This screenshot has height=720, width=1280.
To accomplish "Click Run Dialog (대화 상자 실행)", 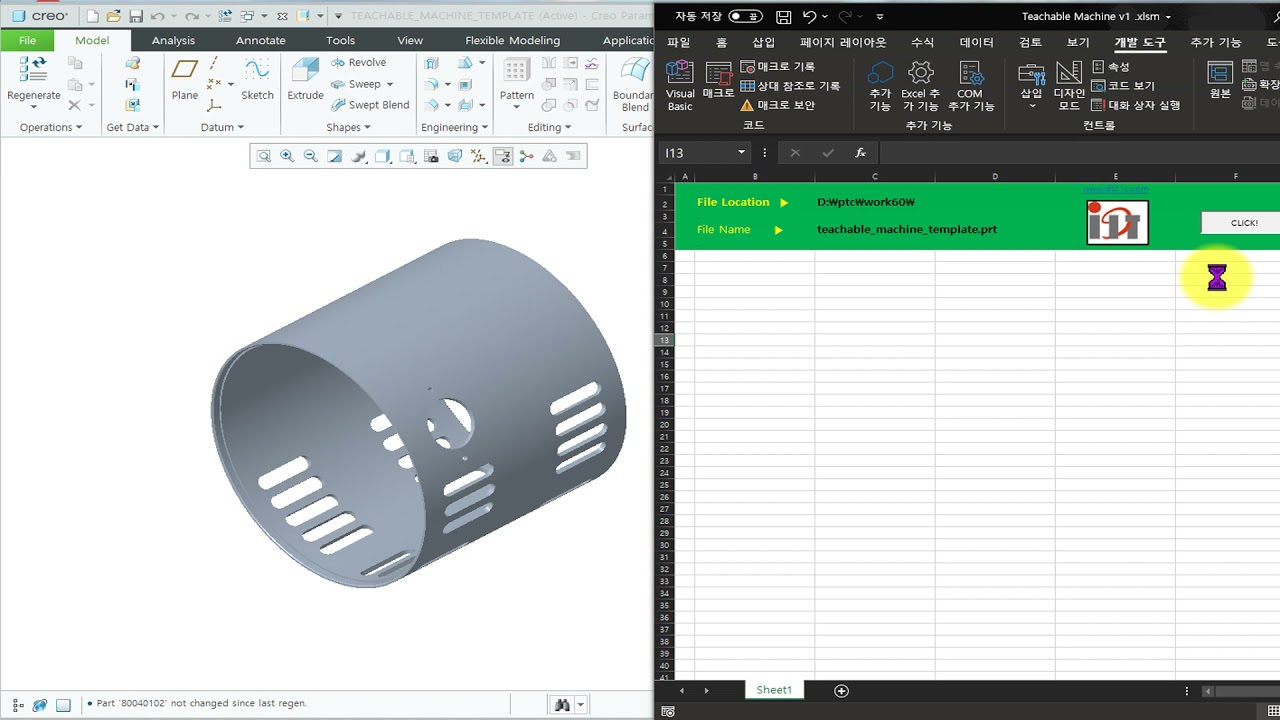I will [1136, 105].
